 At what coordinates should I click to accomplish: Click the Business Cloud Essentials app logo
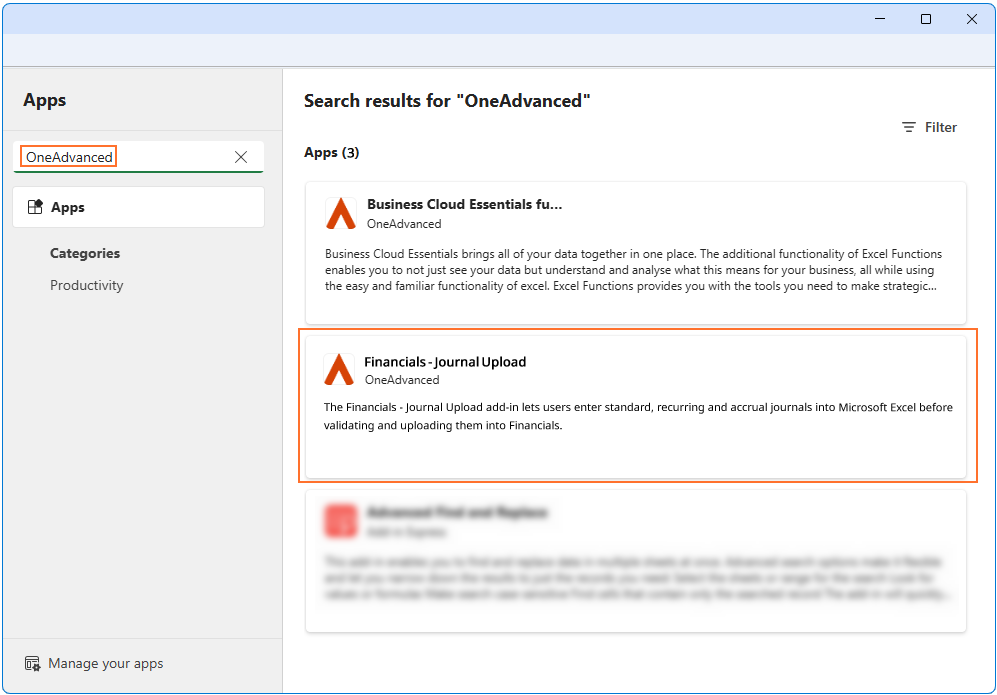[341, 213]
